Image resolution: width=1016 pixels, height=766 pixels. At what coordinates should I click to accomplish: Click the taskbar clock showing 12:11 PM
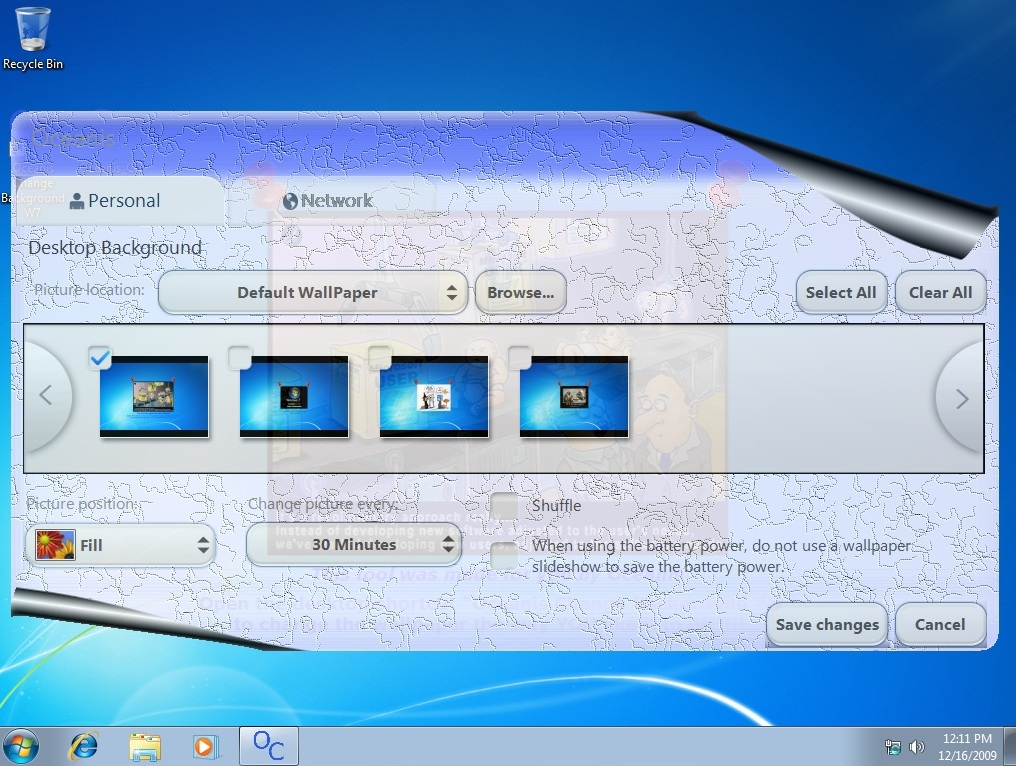point(967,747)
